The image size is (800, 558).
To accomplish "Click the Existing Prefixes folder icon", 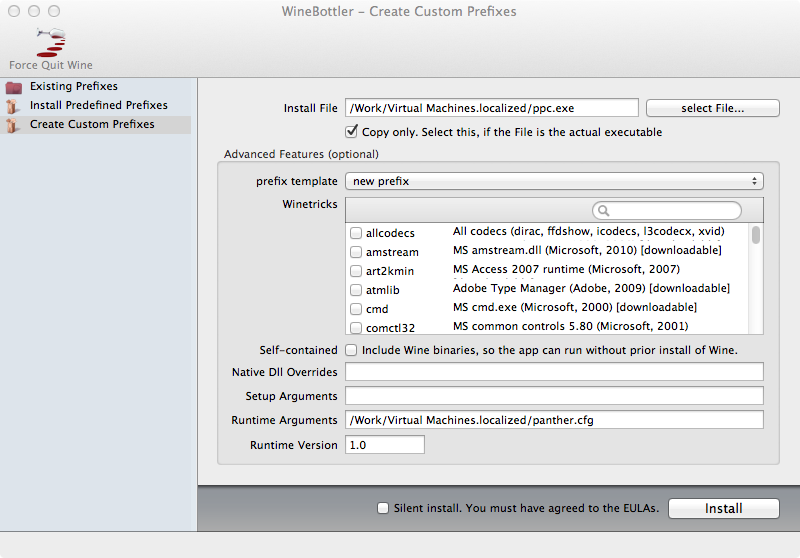I will point(14,88).
